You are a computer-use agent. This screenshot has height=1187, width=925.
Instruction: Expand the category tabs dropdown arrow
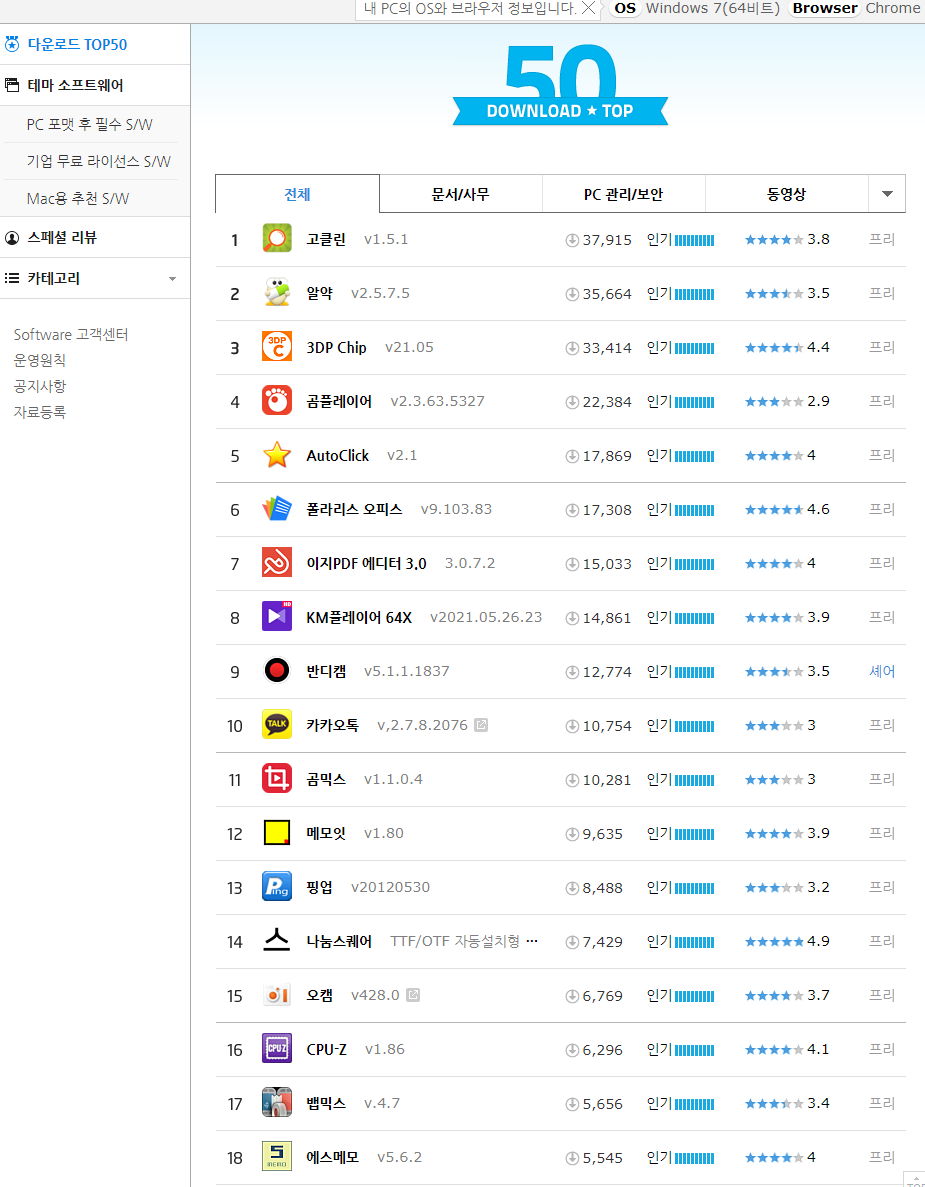[887, 194]
